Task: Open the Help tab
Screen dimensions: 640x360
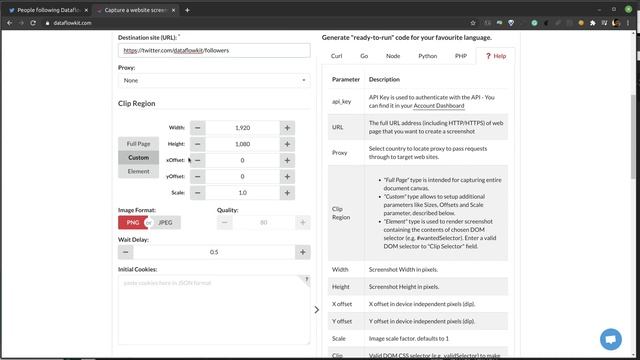Action: pyautogui.click(x=496, y=56)
